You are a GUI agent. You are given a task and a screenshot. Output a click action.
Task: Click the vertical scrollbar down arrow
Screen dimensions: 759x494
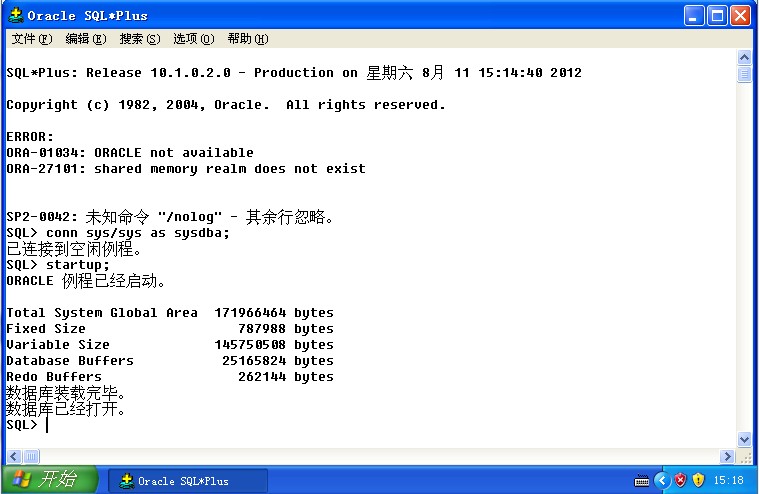click(x=744, y=439)
